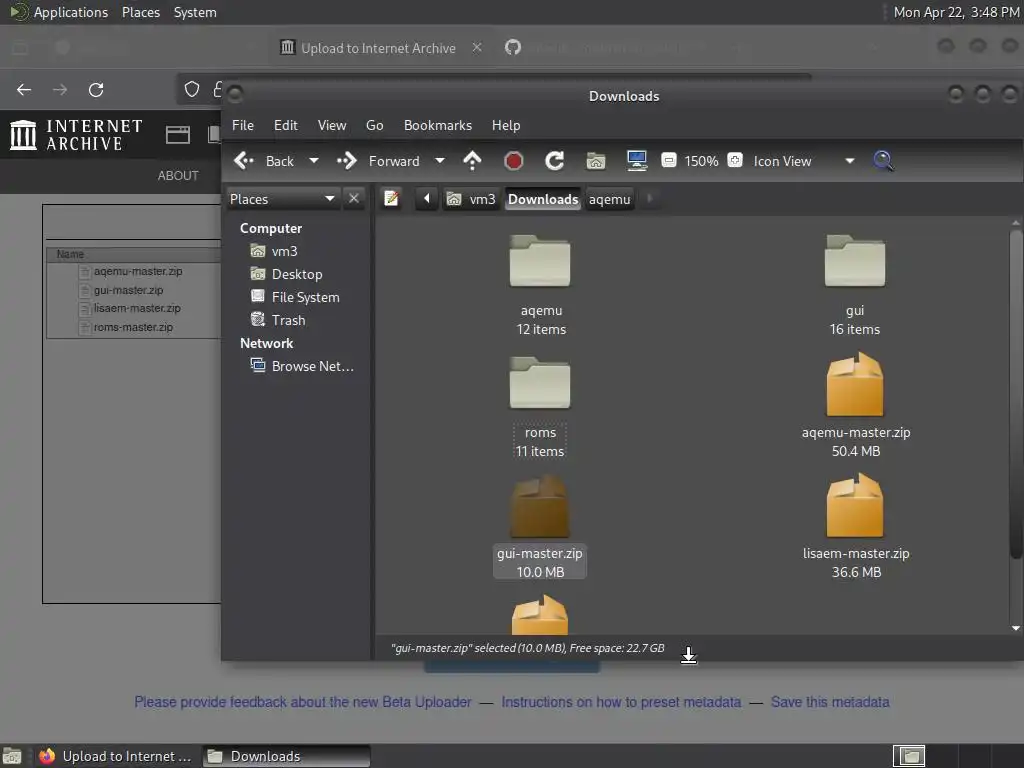Screen dimensions: 1024x768
Task: Open the Edit menu
Action: coord(285,125)
